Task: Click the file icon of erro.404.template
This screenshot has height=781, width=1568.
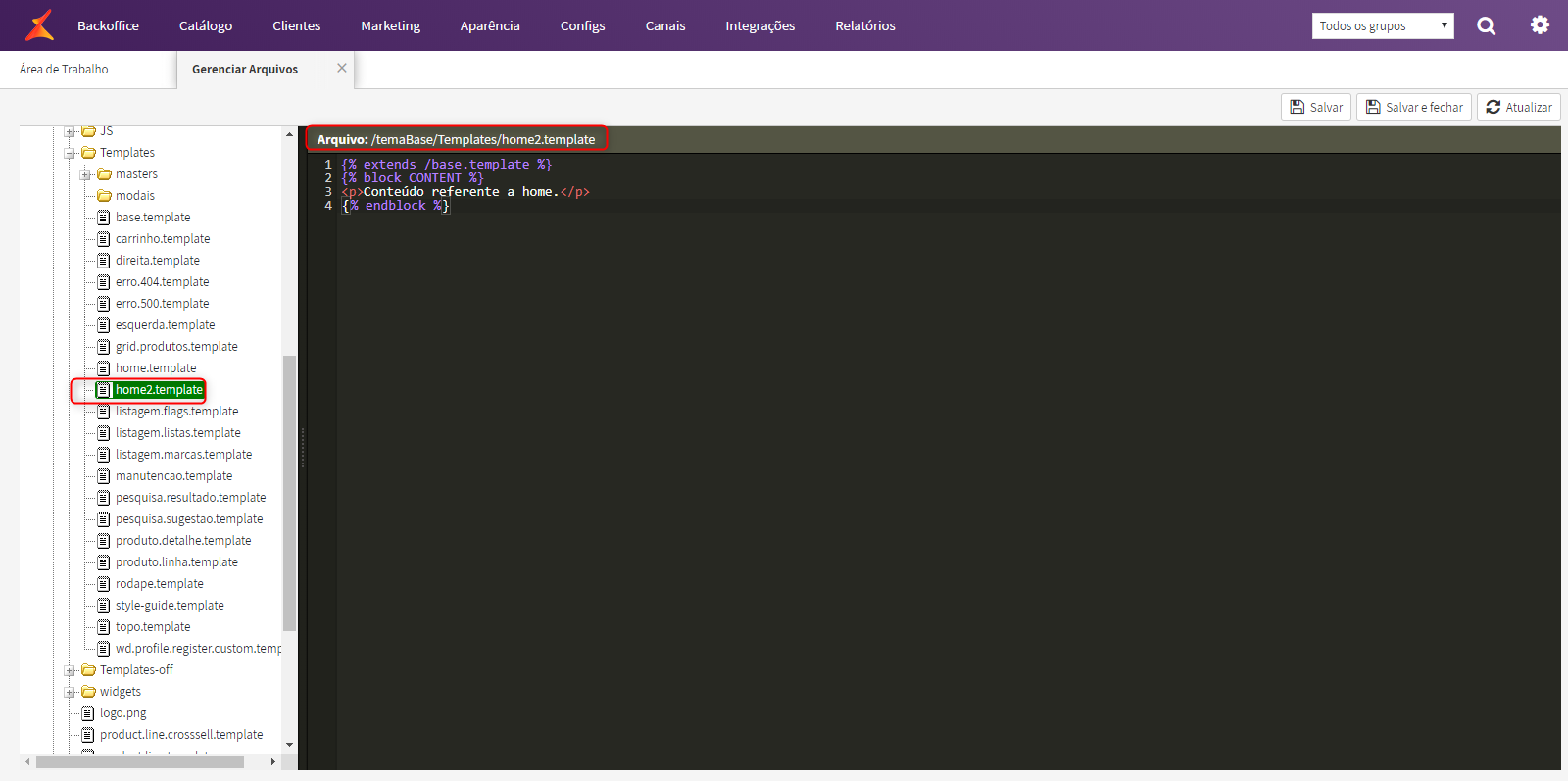Action: coord(104,282)
